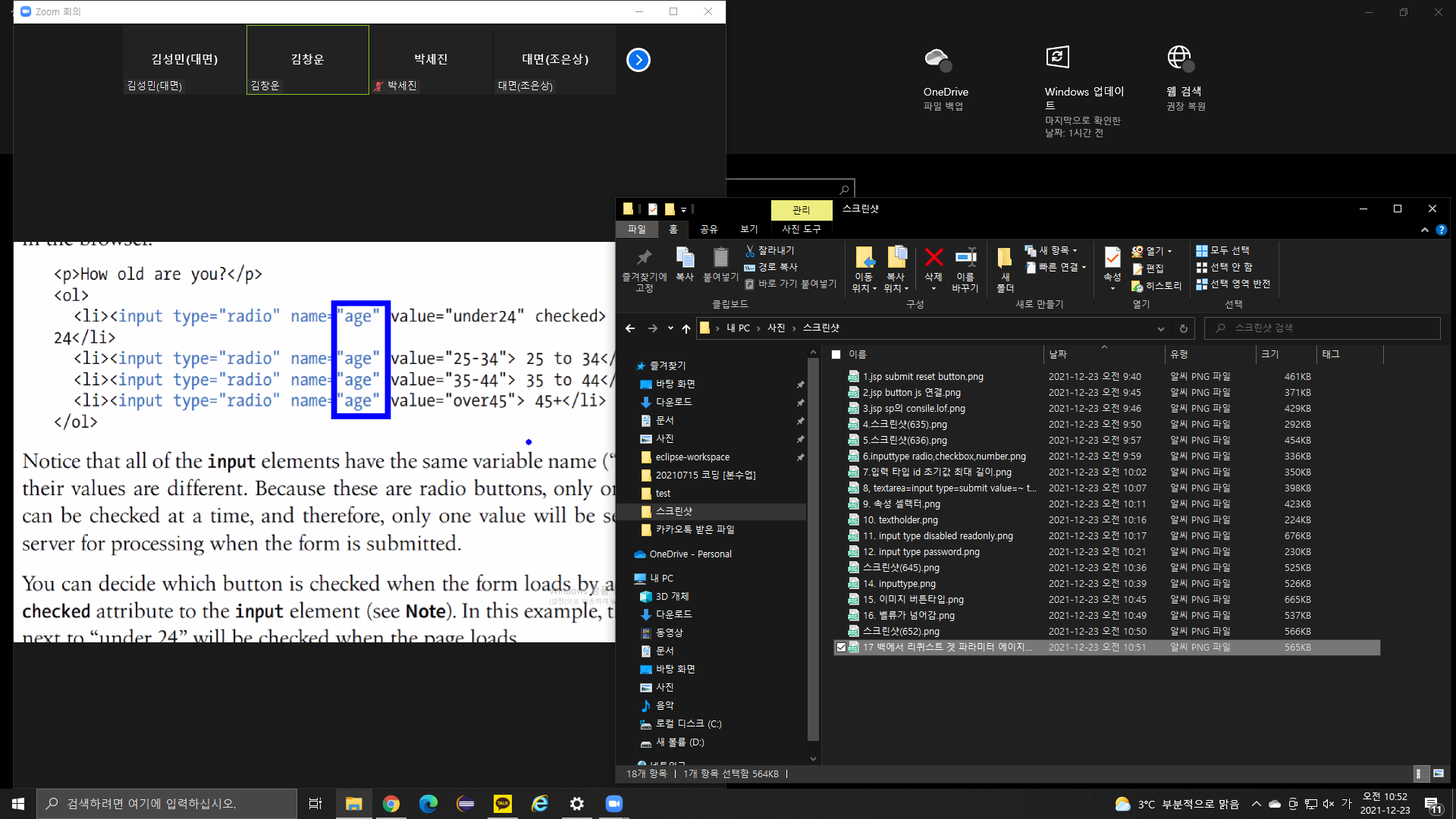Open the View (보기) ribbon tab
Image resolution: width=1456 pixels, height=819 pixels.
pos(748,229)
